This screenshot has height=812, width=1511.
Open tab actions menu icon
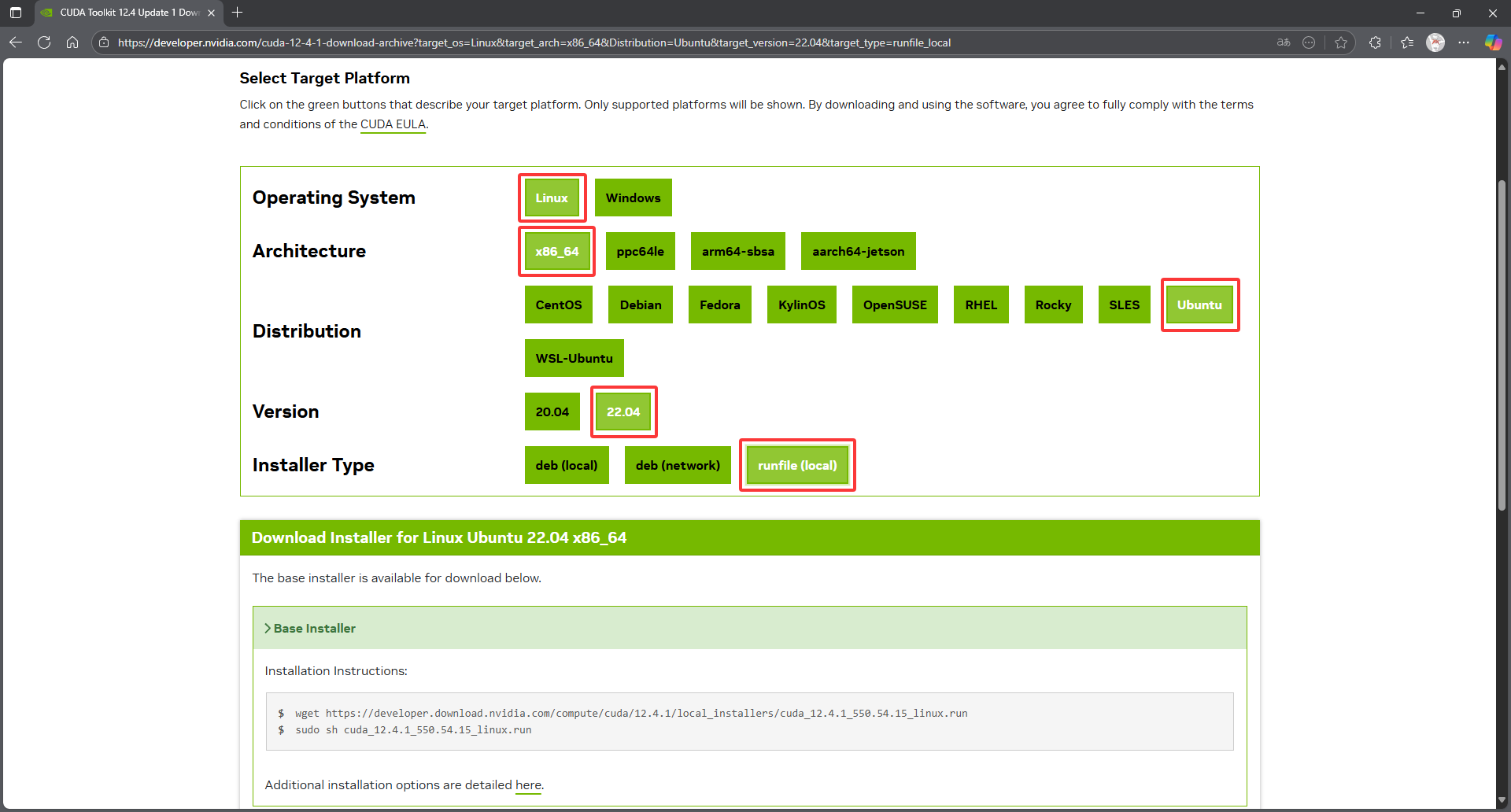point(16,13)
